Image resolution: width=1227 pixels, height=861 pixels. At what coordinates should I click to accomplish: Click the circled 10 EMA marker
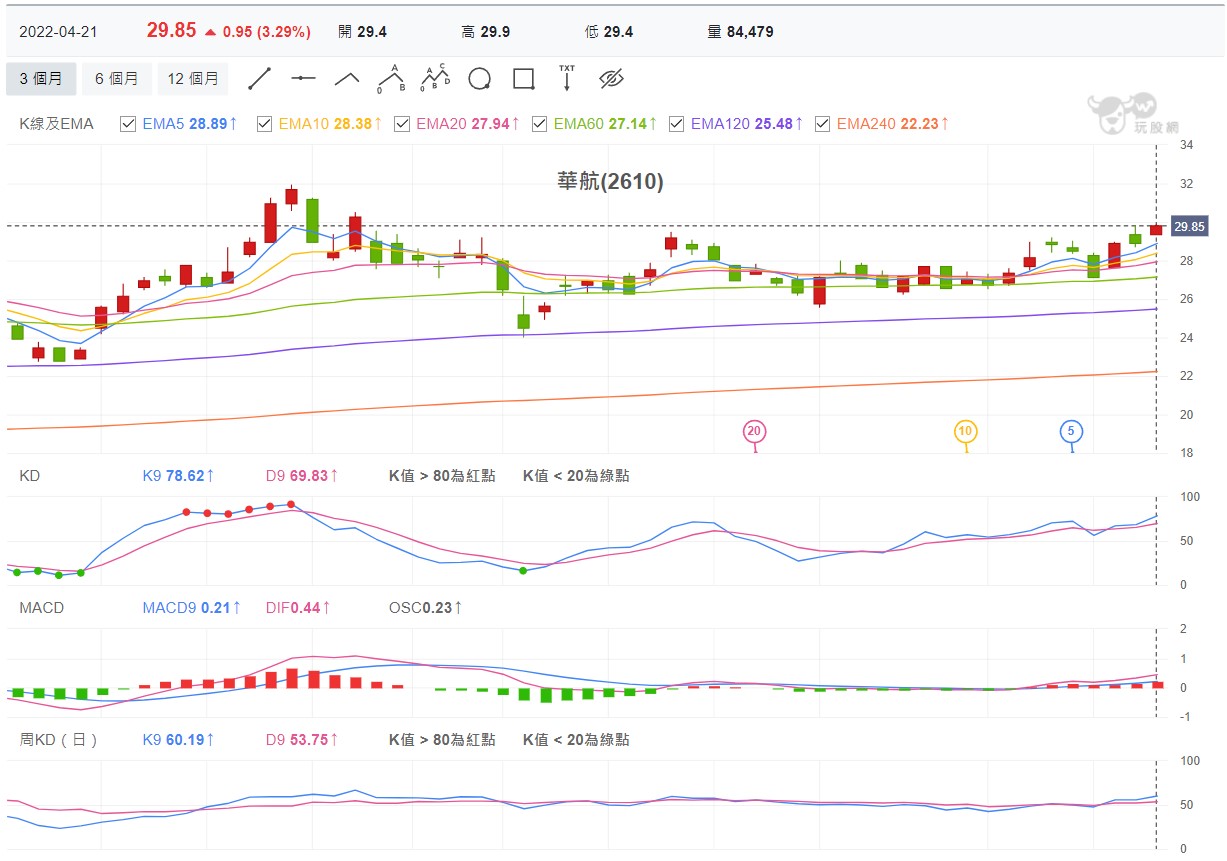click(x=965, y=432)
